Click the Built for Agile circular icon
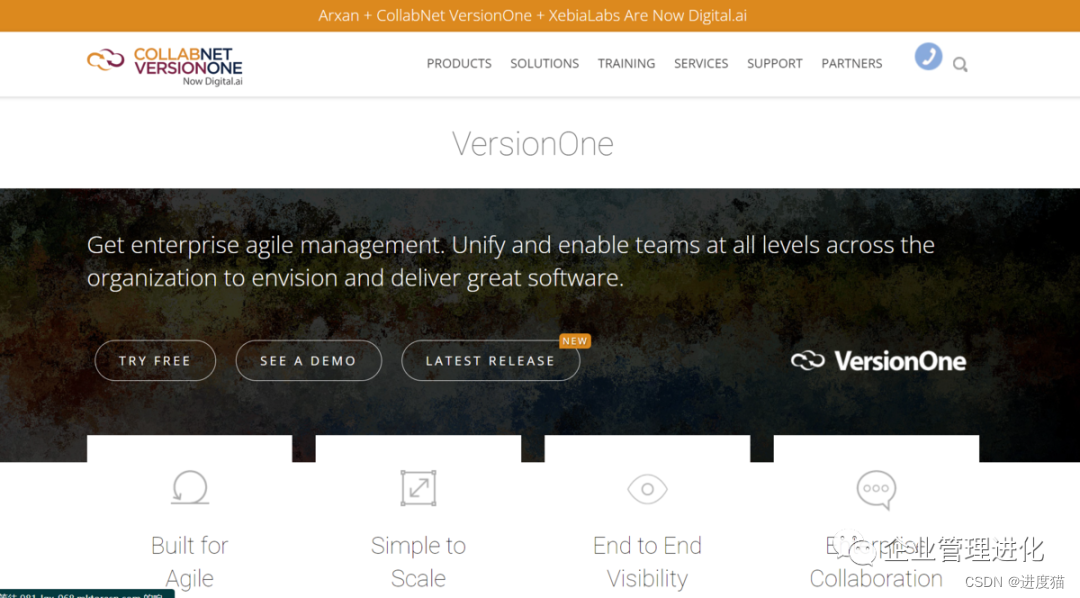Image resolution: width=1080 pixels, height=598 pixels. pyautogui.click(x=189, y=488)
